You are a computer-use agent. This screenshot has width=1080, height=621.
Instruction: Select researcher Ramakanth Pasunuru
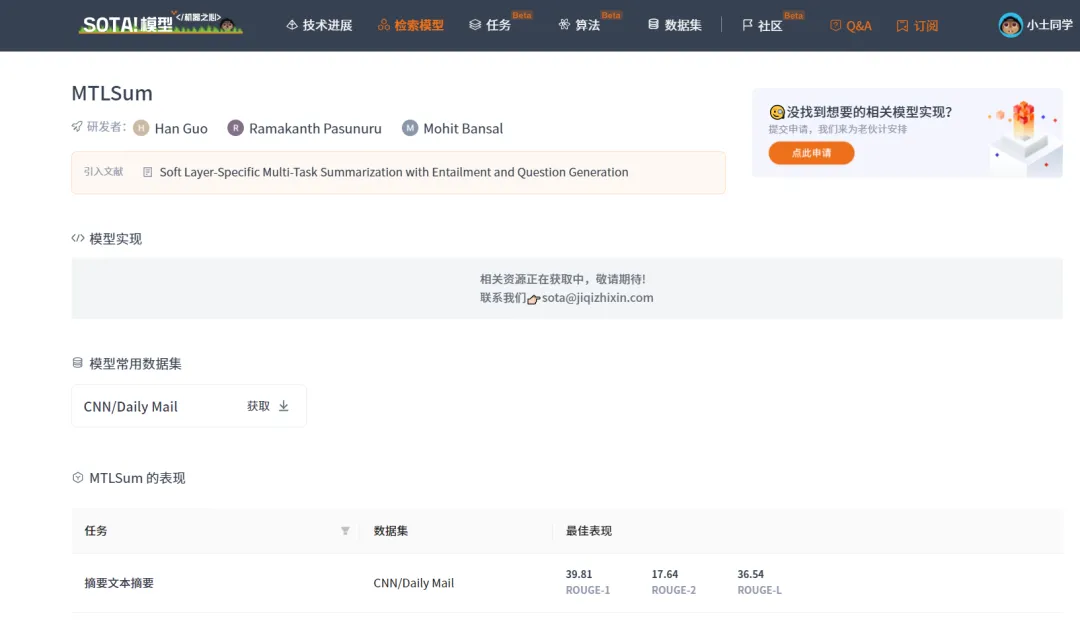(x=315, y=129)
